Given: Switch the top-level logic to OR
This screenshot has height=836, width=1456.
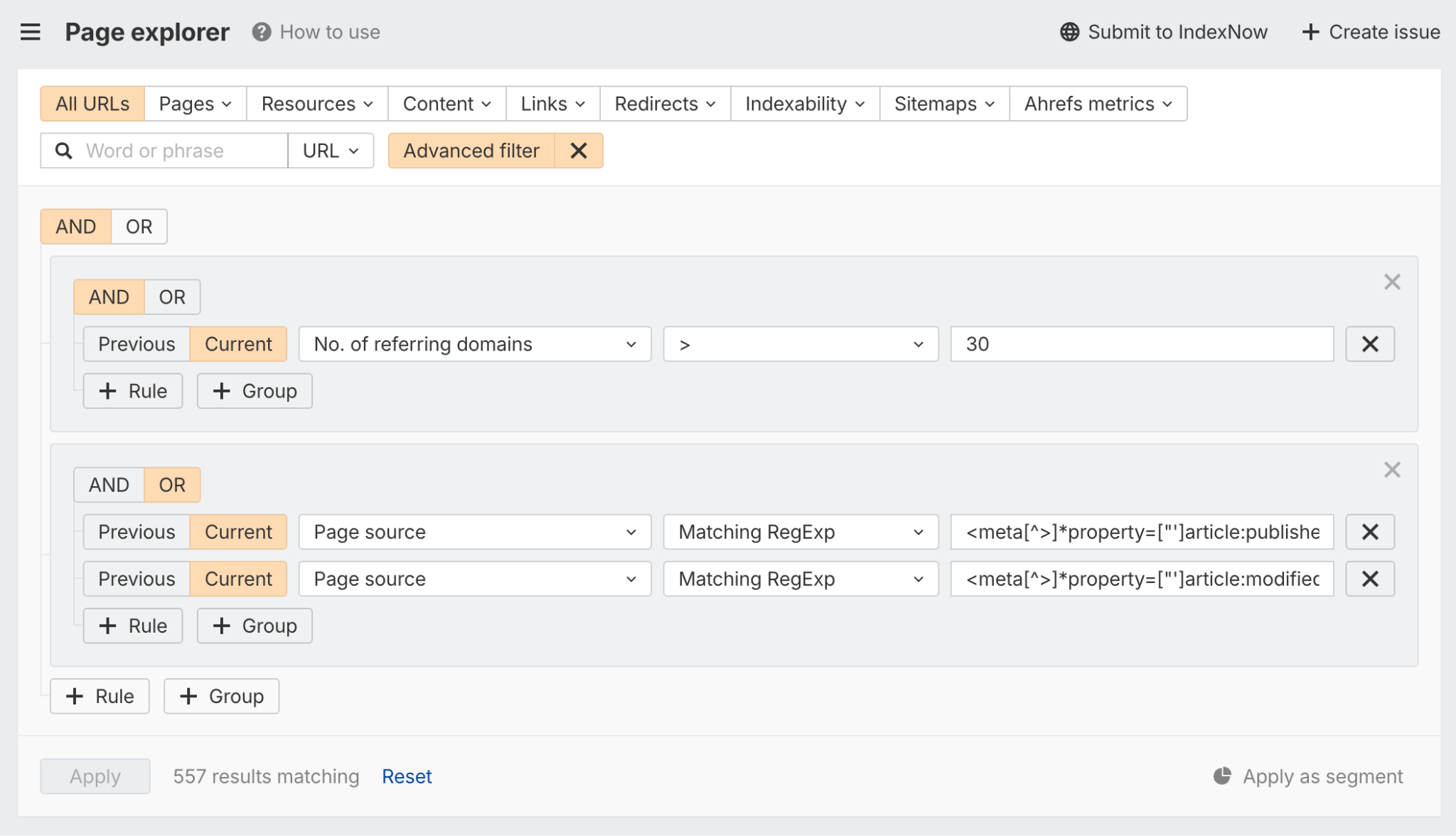Looking at the screenshot, I should point(139,226).
